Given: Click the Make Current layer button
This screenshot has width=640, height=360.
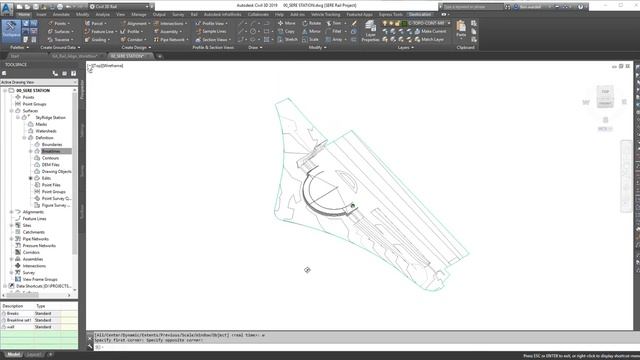Looking at the screenshot, I should pyautogui.click(x=430, y=31).
